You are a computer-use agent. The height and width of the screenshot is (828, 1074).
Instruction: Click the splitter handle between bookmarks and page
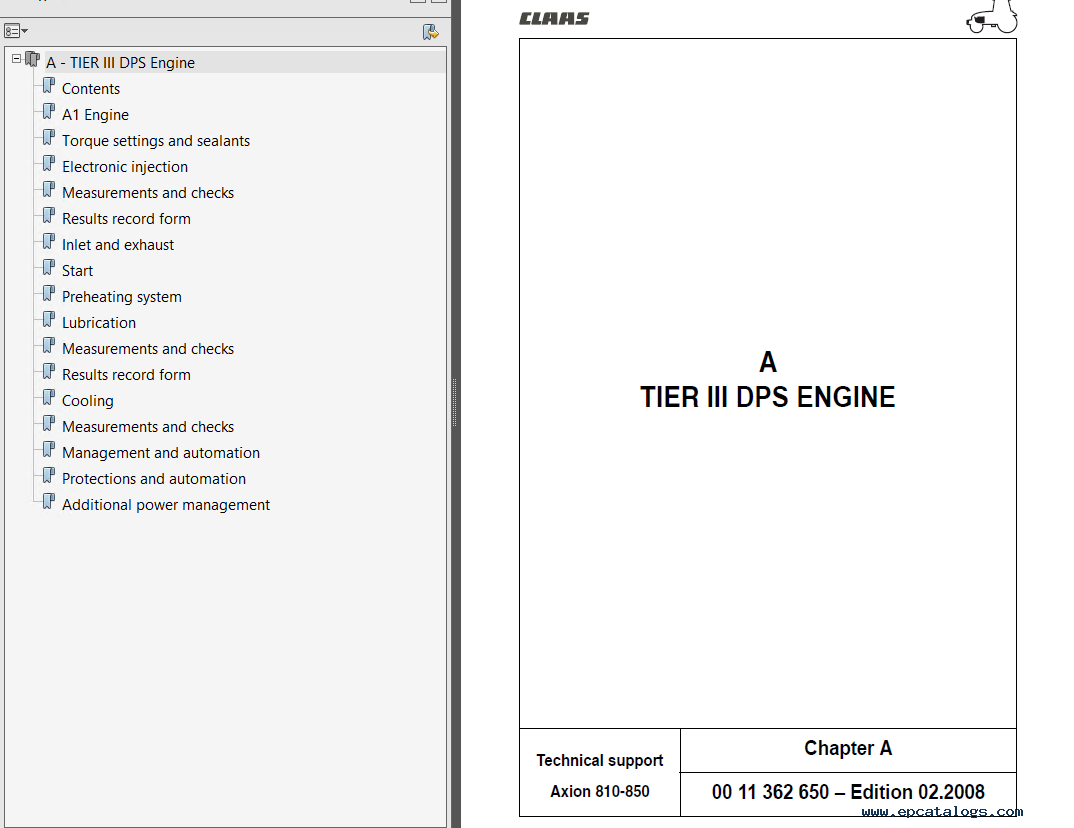455,403
